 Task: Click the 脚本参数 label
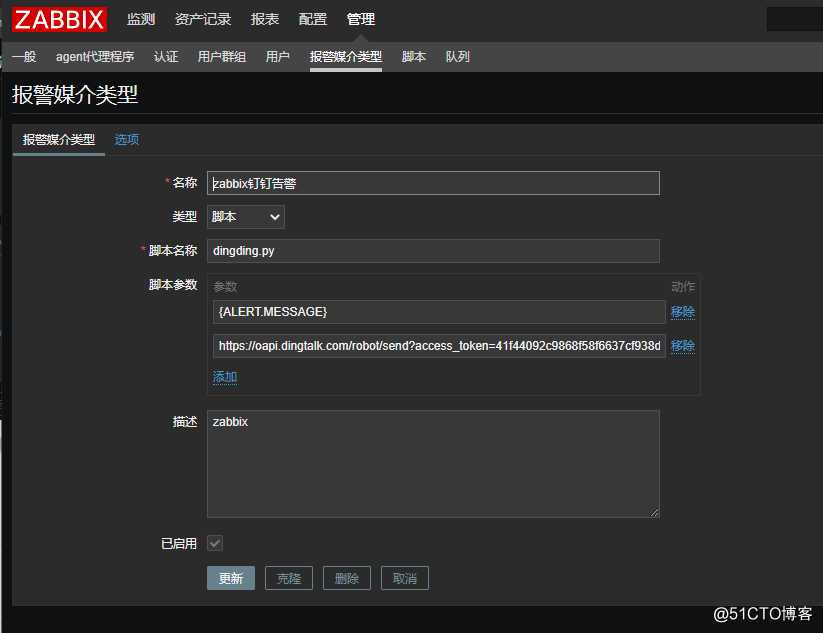coord(173,284)
